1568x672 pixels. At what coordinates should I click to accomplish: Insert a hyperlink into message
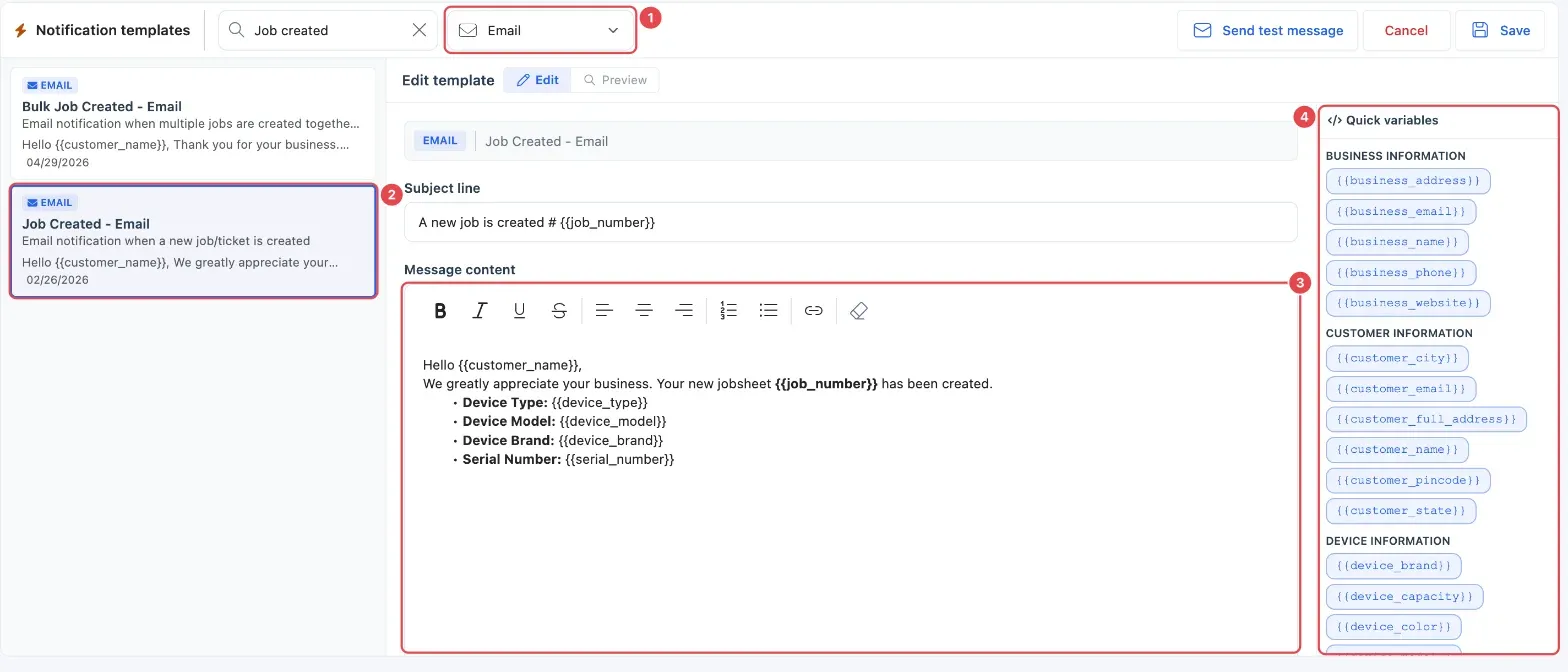814,311
